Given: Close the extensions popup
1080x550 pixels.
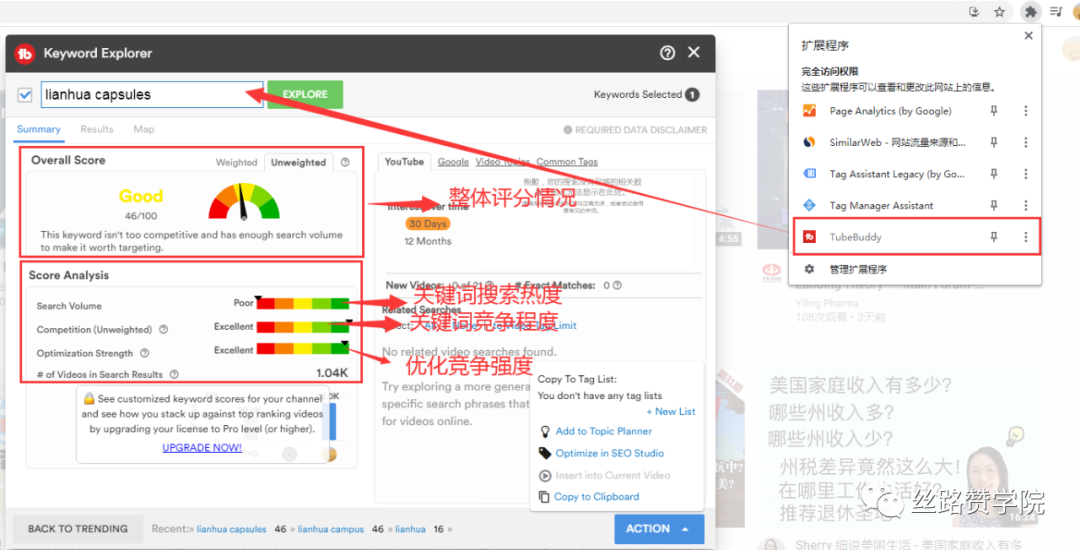Looking at the screenshot, I should point(1028,36).
